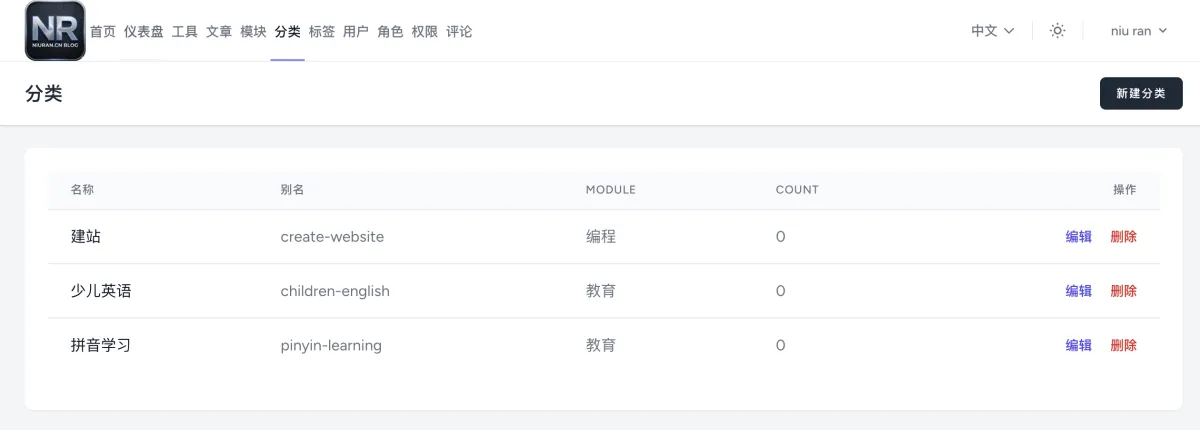
Task: Delete the 少儿英语 category
Action: point(1123,291)
